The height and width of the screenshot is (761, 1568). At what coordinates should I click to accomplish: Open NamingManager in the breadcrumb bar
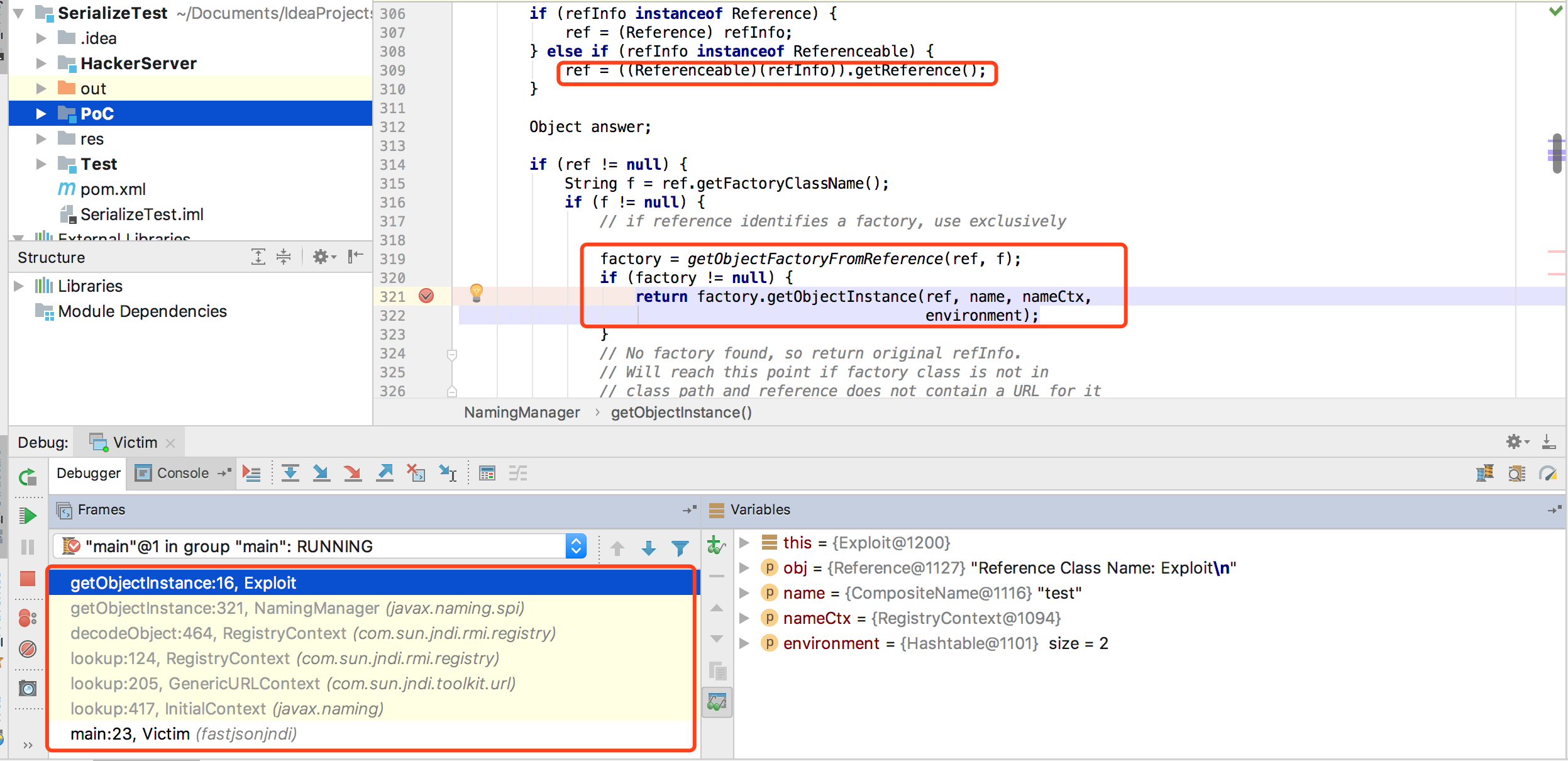point(522,412)
